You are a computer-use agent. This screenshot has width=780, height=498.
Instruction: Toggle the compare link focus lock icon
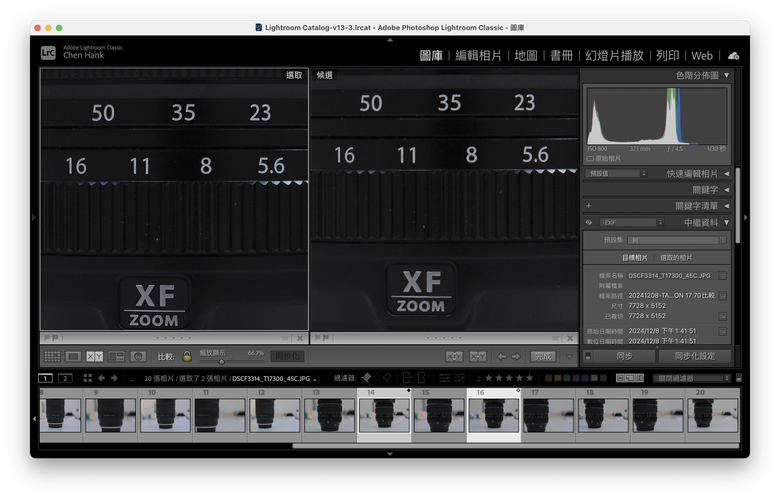187,356
